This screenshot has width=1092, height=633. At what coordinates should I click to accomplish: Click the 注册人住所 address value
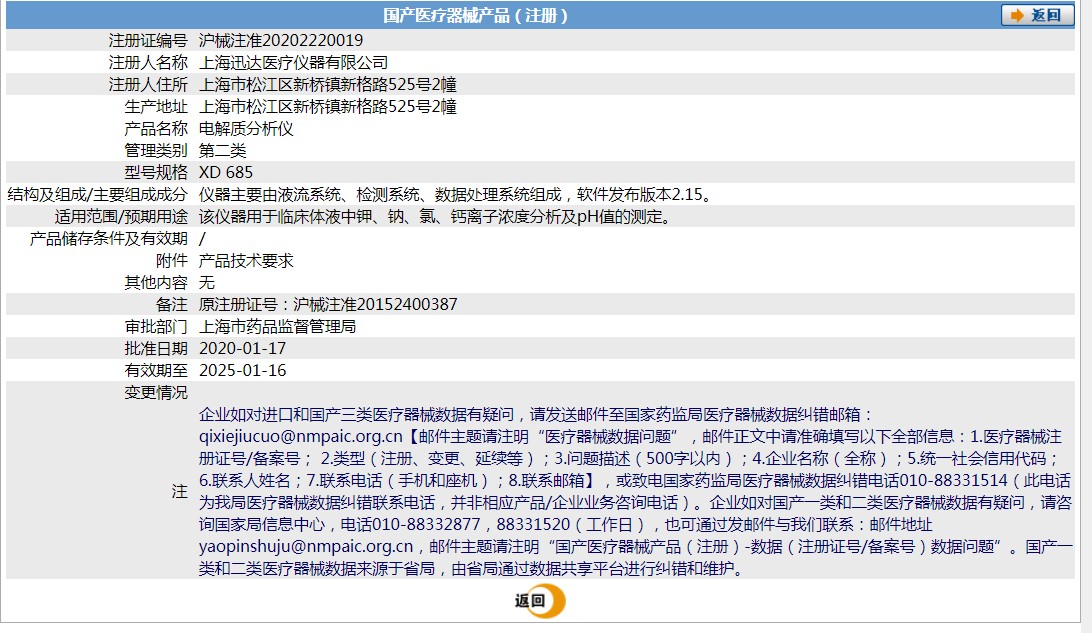[x=327, y=85]
